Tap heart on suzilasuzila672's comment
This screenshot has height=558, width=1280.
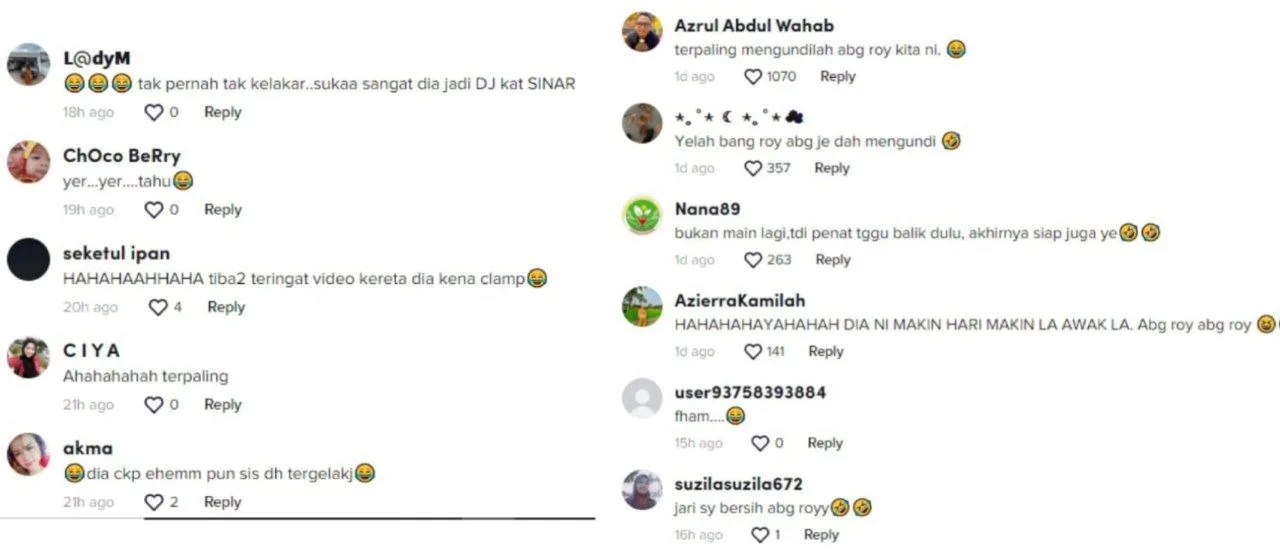[x=760, y=535]
